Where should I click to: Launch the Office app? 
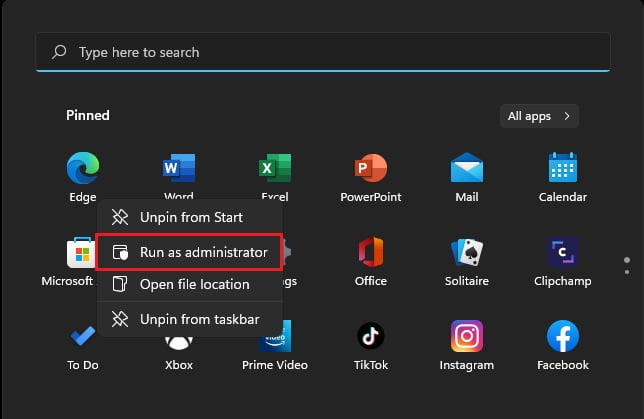point(371,252)
